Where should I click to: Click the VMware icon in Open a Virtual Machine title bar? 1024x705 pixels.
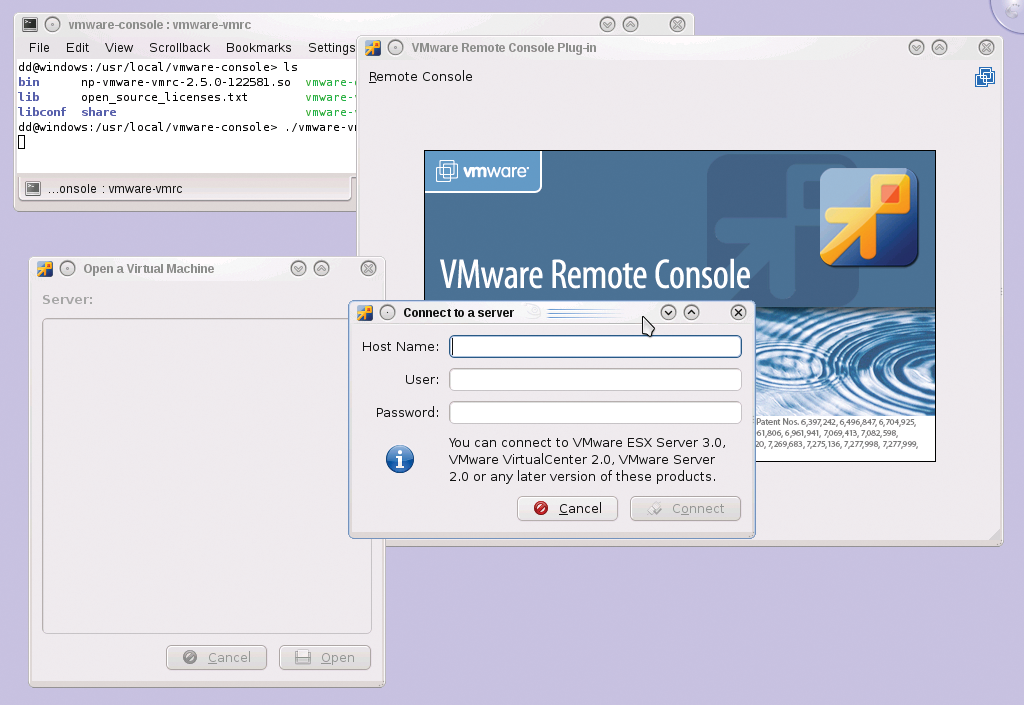pos(45,268)
